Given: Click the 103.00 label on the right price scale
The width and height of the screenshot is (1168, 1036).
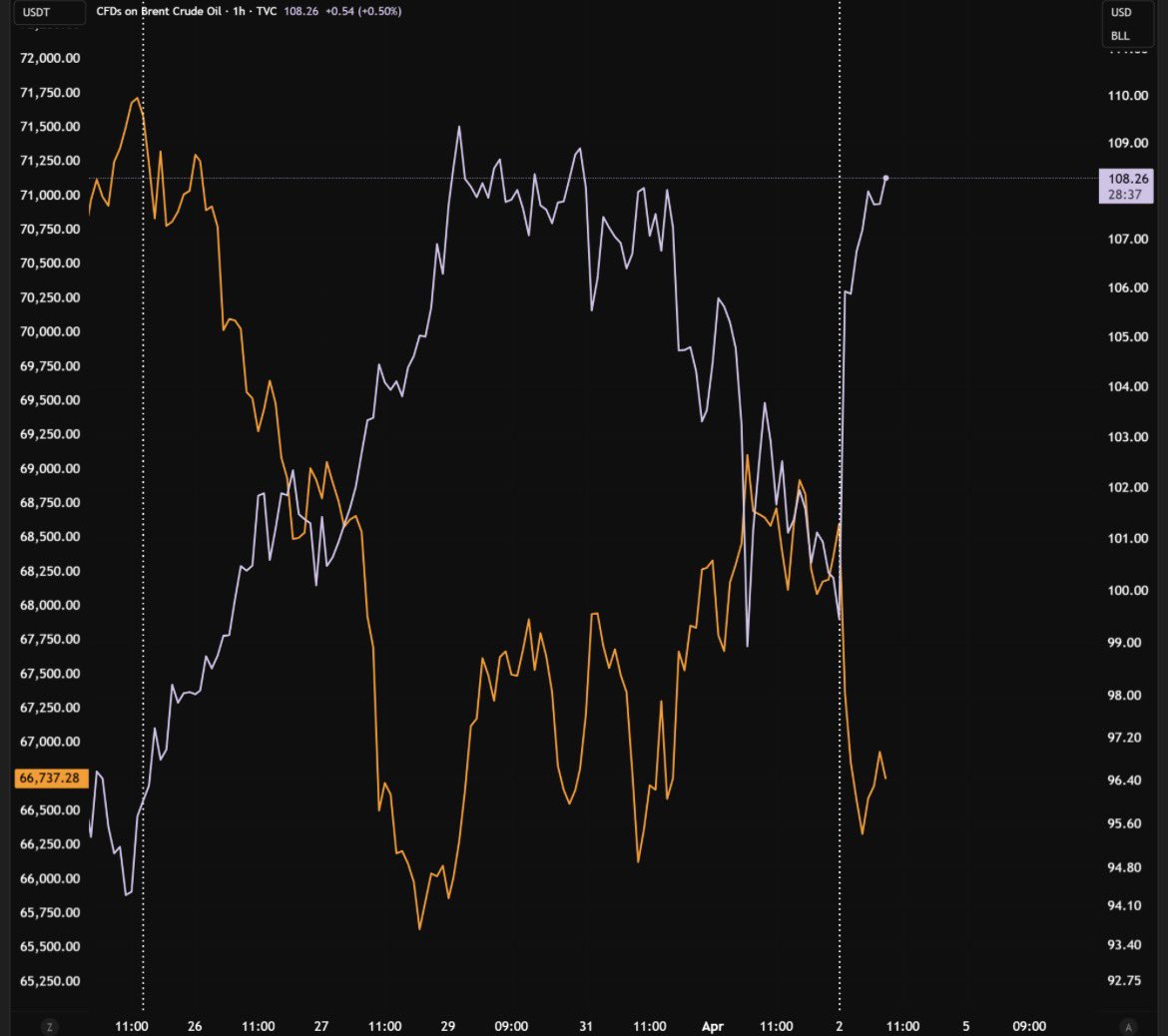Looking at the screenshot, I should point(1128,436).
